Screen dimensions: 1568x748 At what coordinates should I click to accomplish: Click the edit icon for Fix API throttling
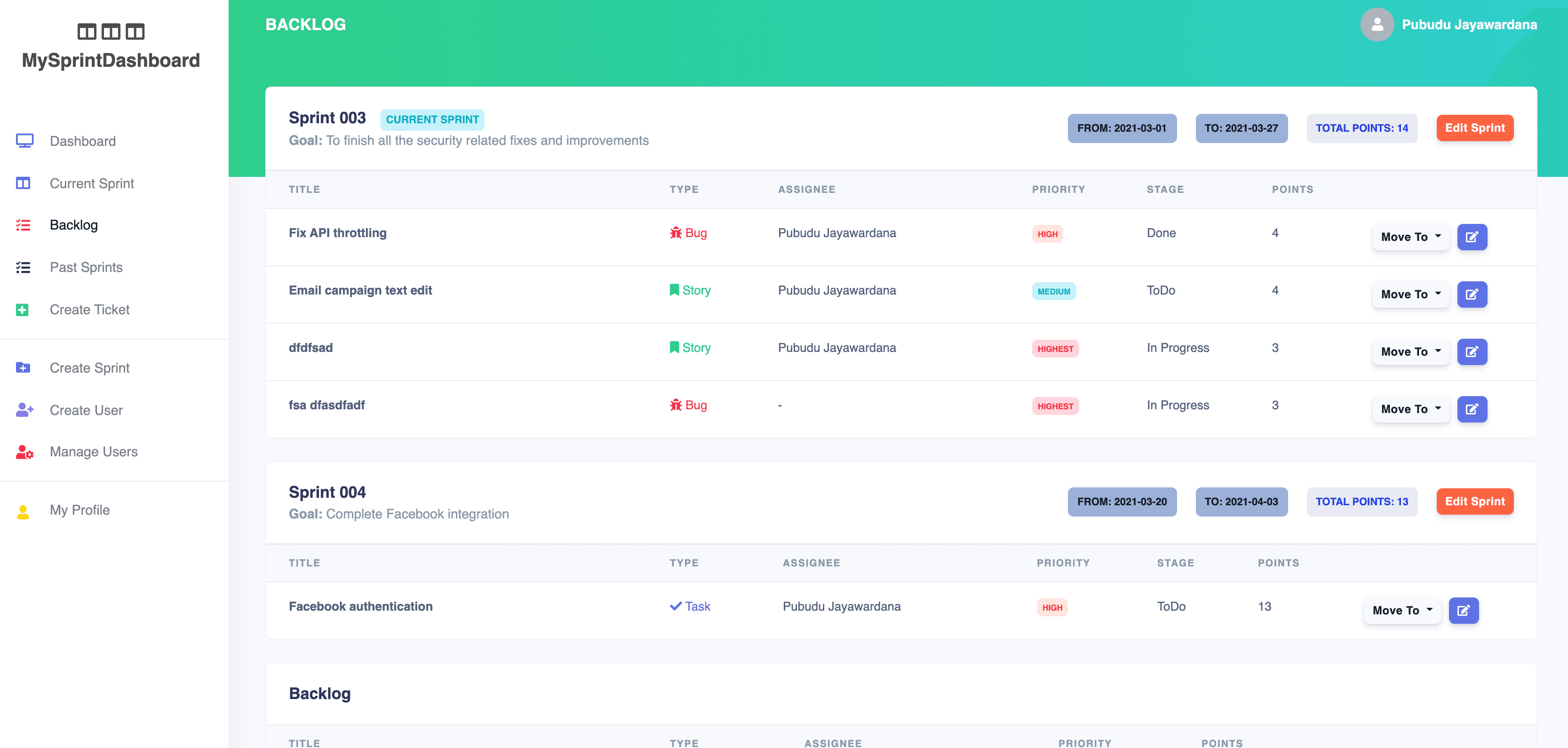(1471, 237)
